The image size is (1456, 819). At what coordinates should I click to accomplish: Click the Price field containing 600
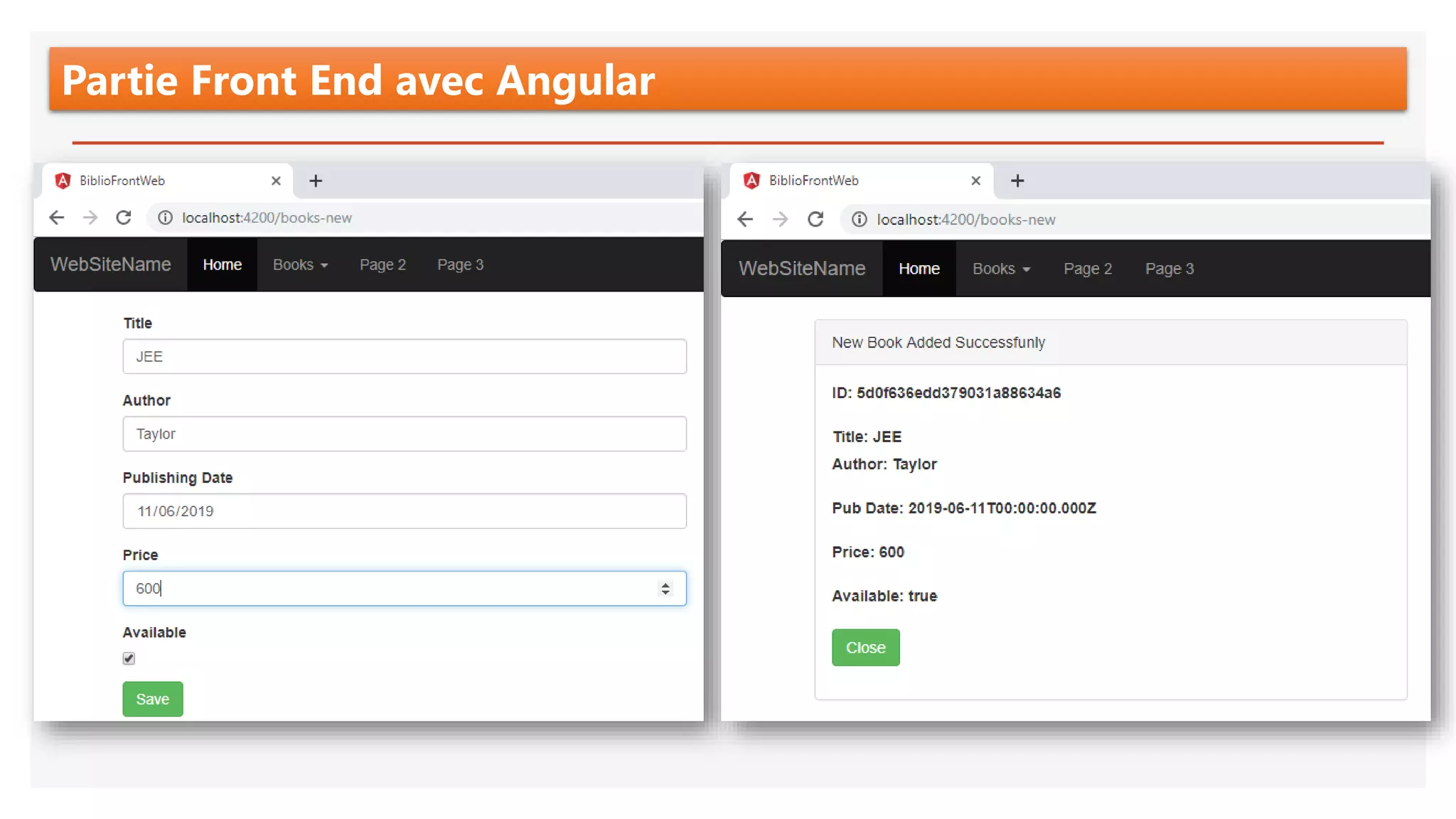[405, 589]
